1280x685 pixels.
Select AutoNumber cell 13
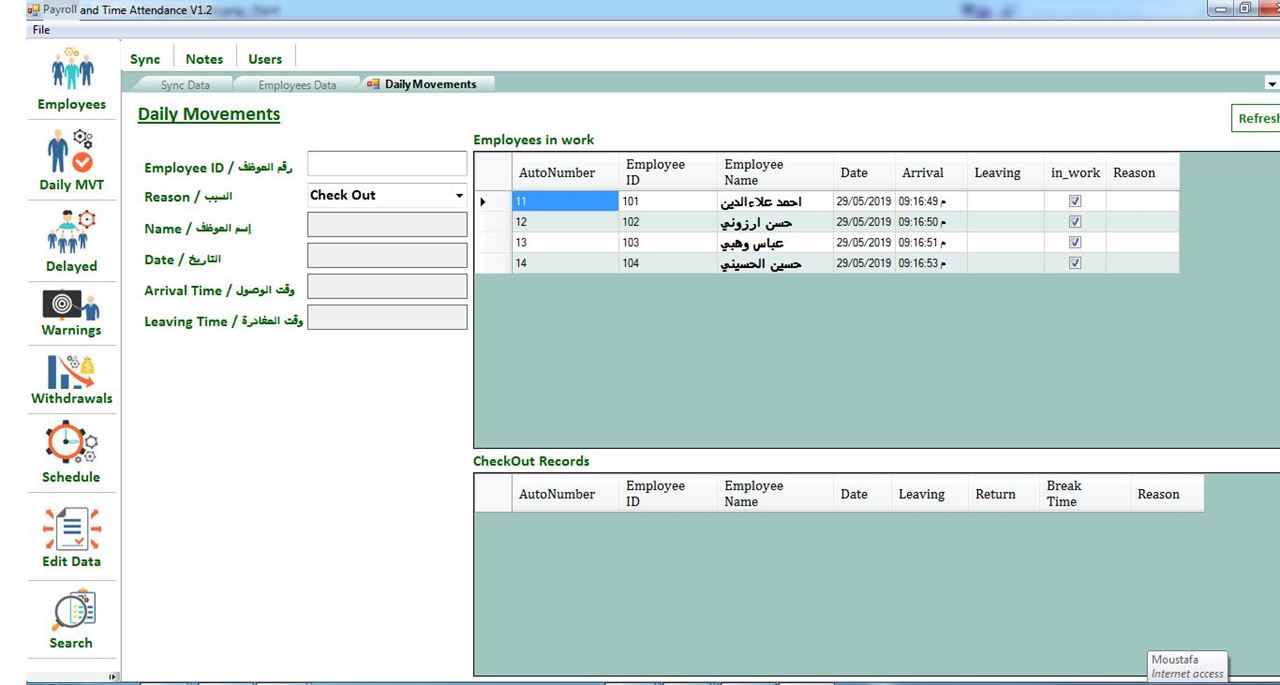point(565,242)
